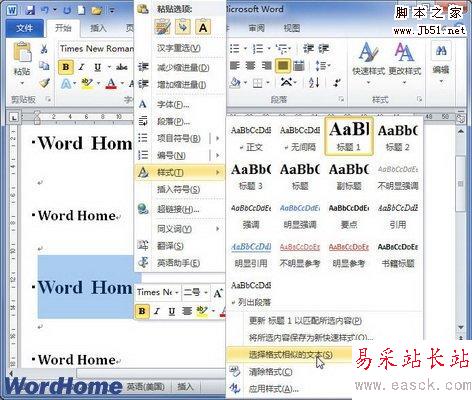Click the Text Effects glowing A icon
Viewport: 472px width, 400px height.
coord(66,83)
